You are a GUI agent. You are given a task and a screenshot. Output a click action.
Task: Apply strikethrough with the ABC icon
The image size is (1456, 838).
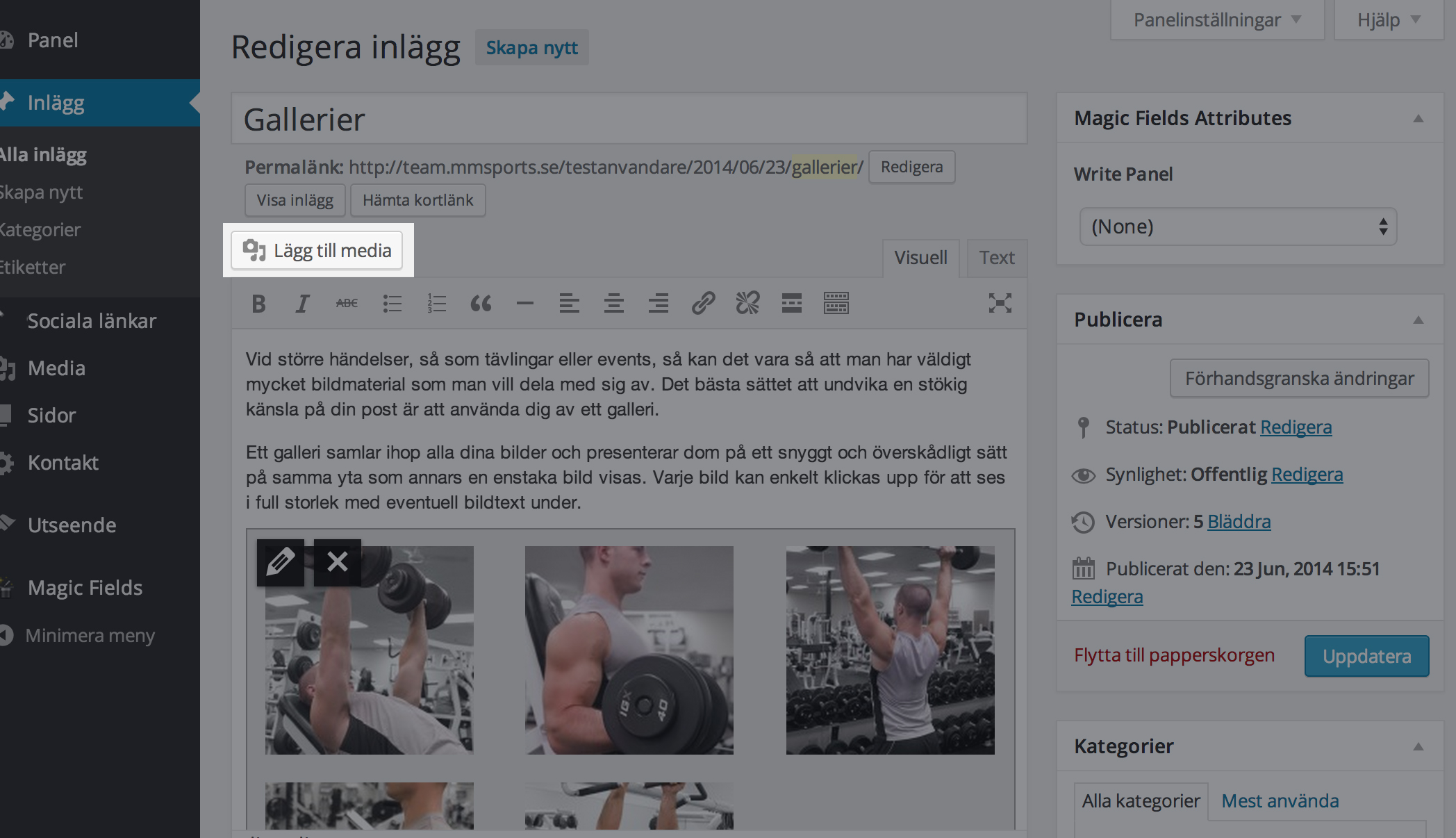coord(347,304)
